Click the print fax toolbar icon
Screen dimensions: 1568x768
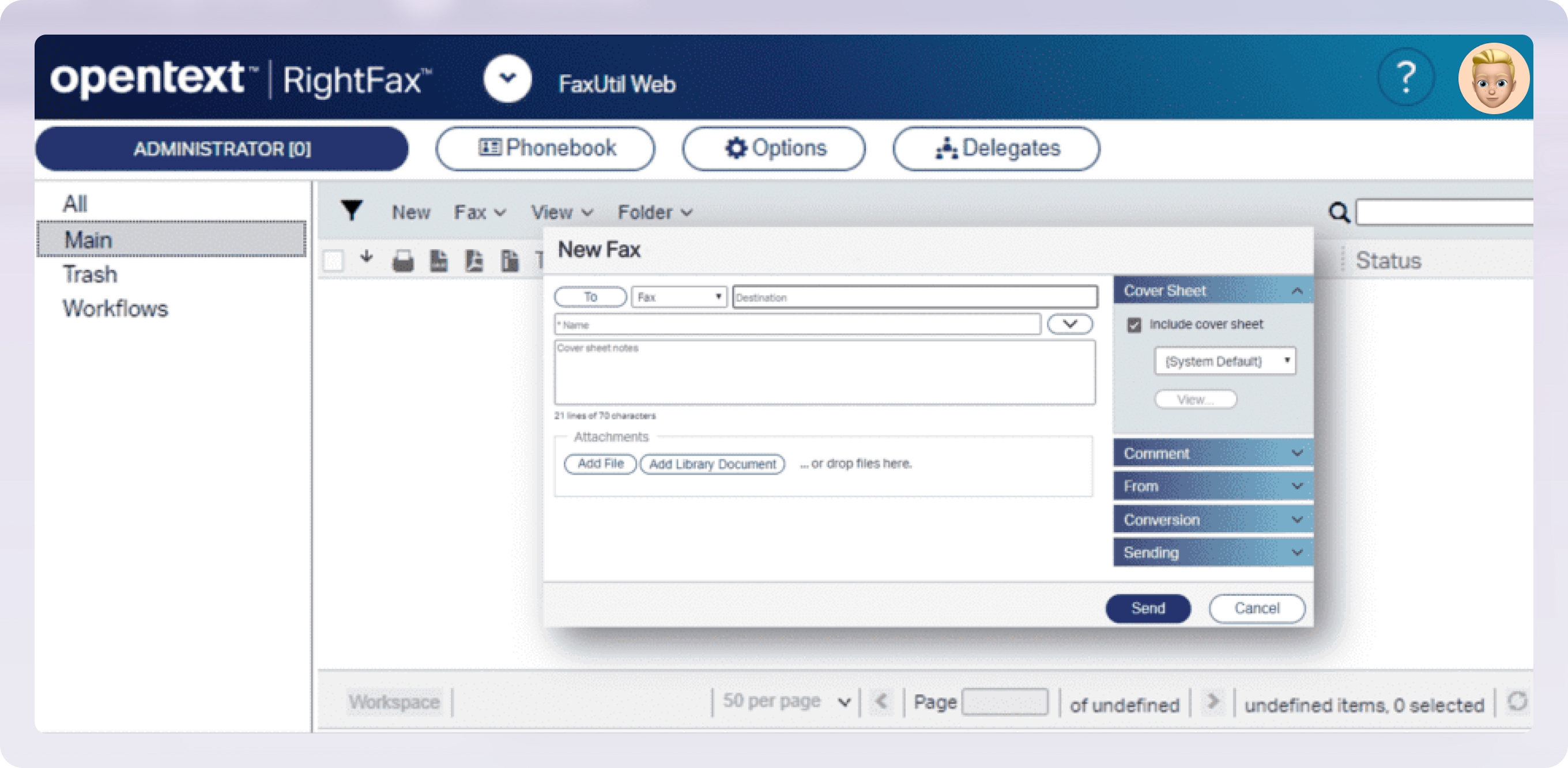pos(404,261)
